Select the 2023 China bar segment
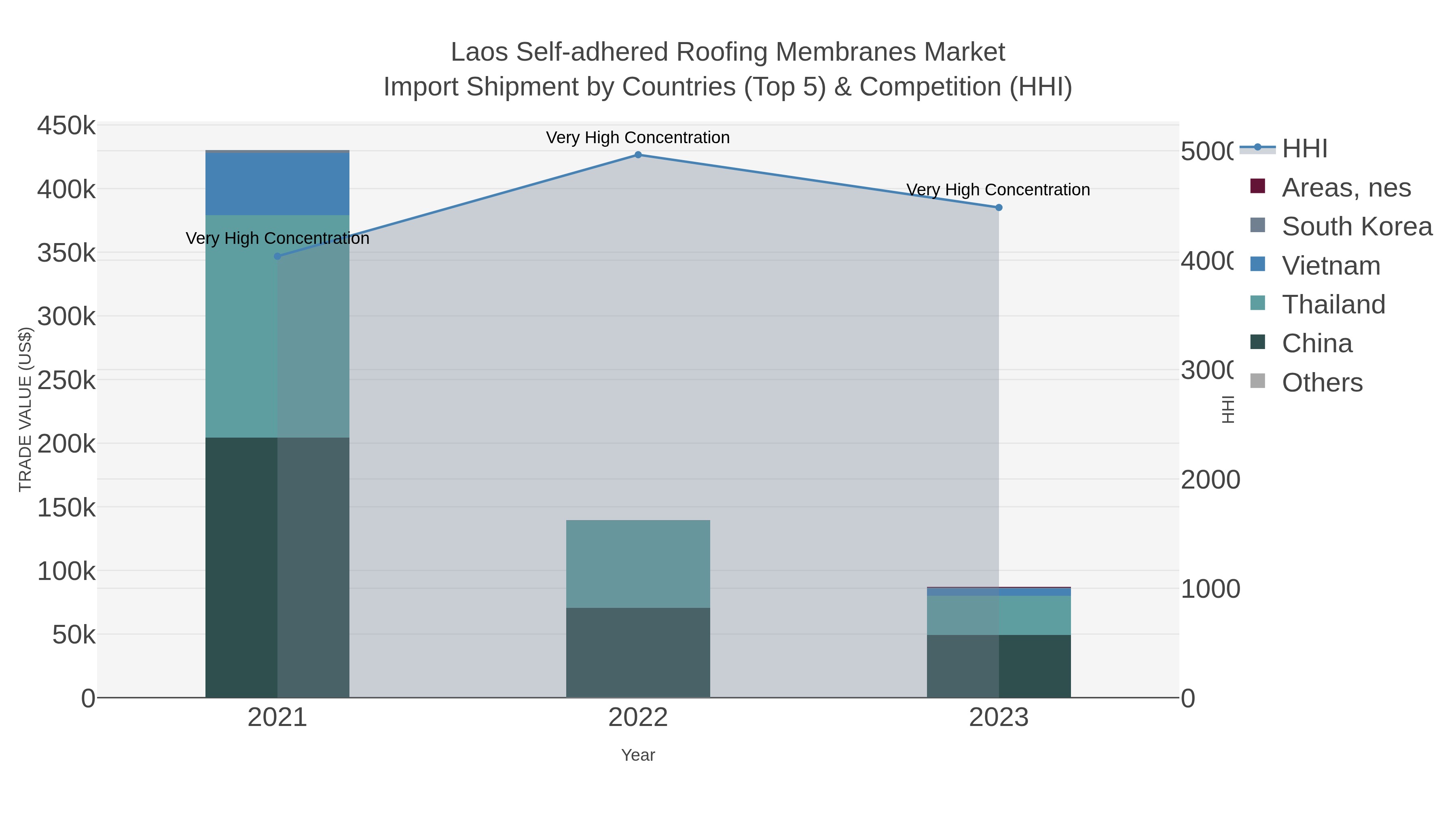Image resolution: width=1456 pixels, height=819 pixels. 999,666
